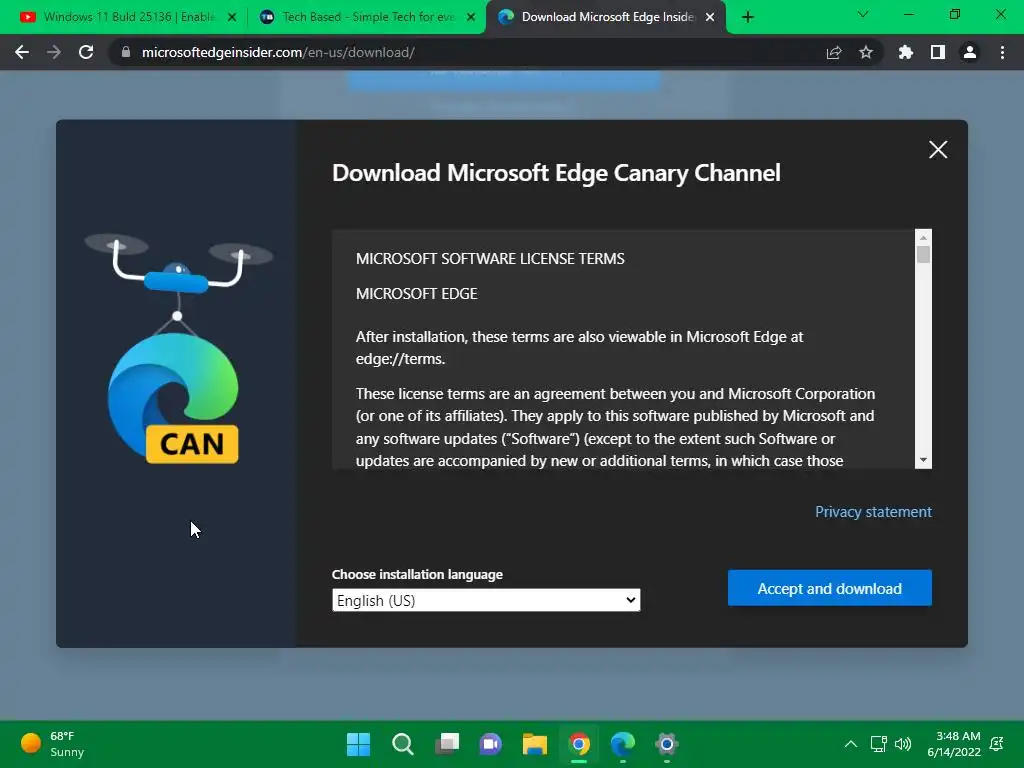Open a new browser tab
The height and width of the screenshot is (768, 1024).
pyautogui.click(x=748, y=17)
